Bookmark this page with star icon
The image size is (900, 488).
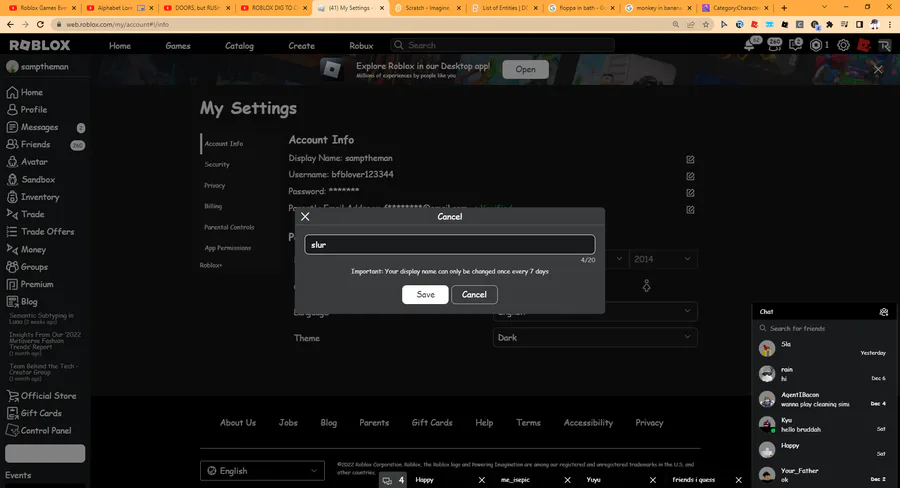point(706,24)
